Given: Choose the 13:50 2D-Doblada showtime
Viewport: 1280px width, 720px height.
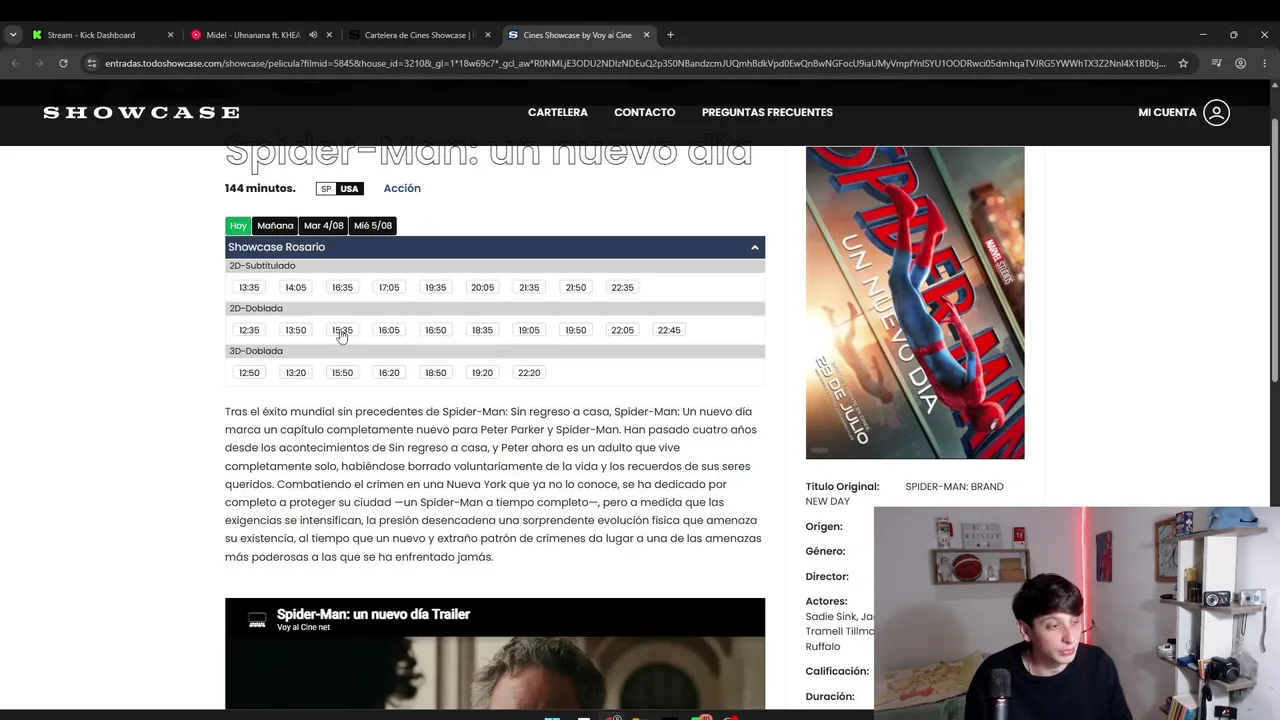Looking at the screenshot, I should point(296,330).
